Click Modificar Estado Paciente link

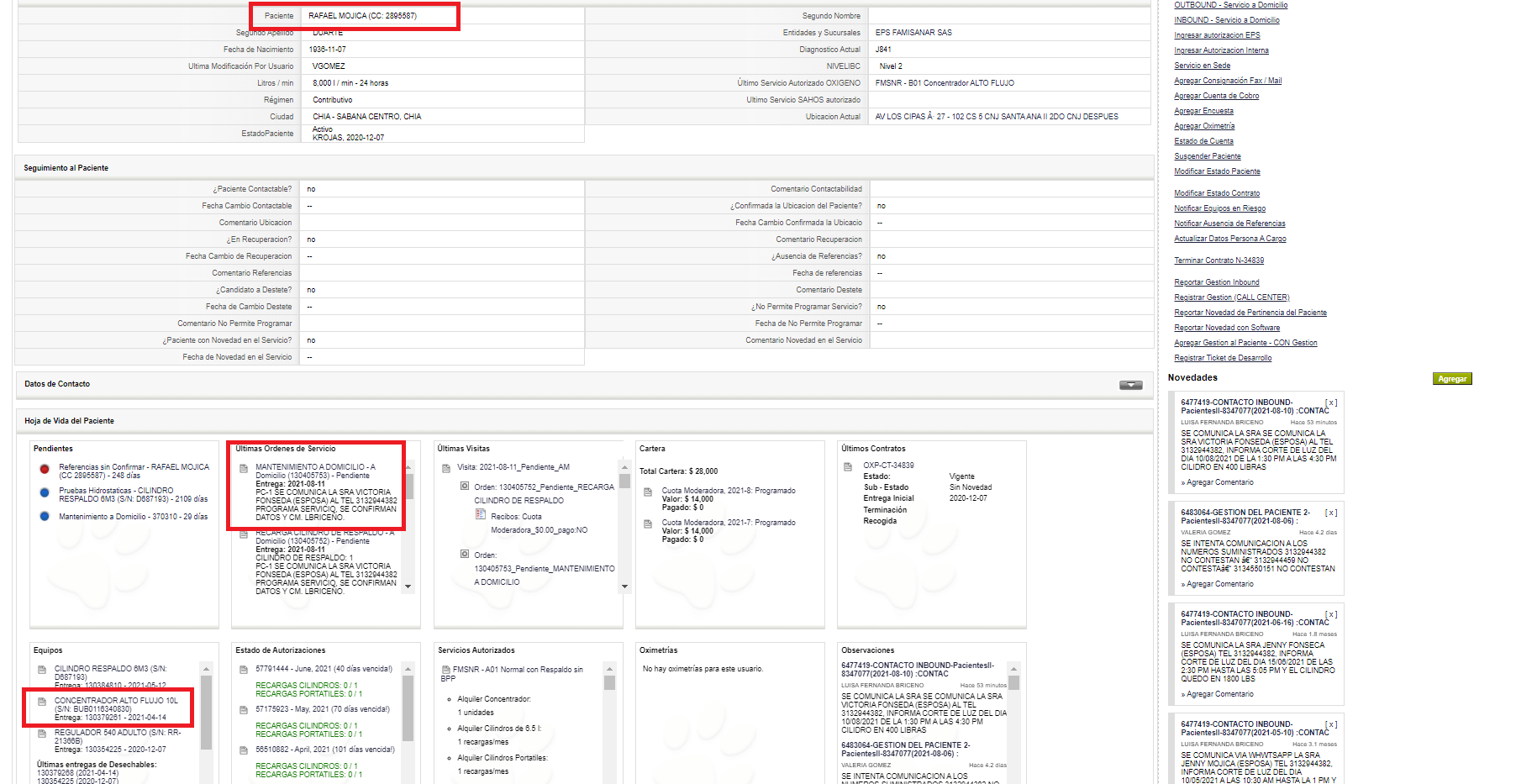point(1217,171)
